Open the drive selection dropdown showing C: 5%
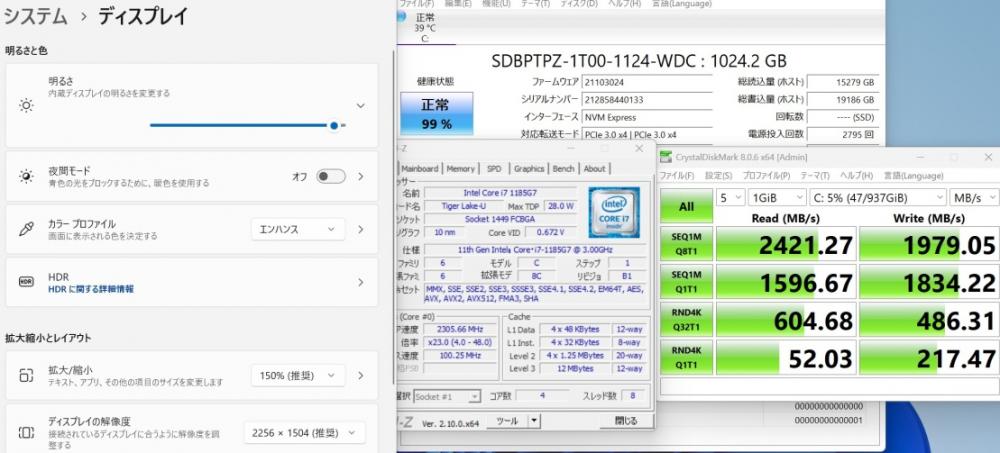Image resolution: width=1000 pixels, height=453 pixels. point(878,198)
